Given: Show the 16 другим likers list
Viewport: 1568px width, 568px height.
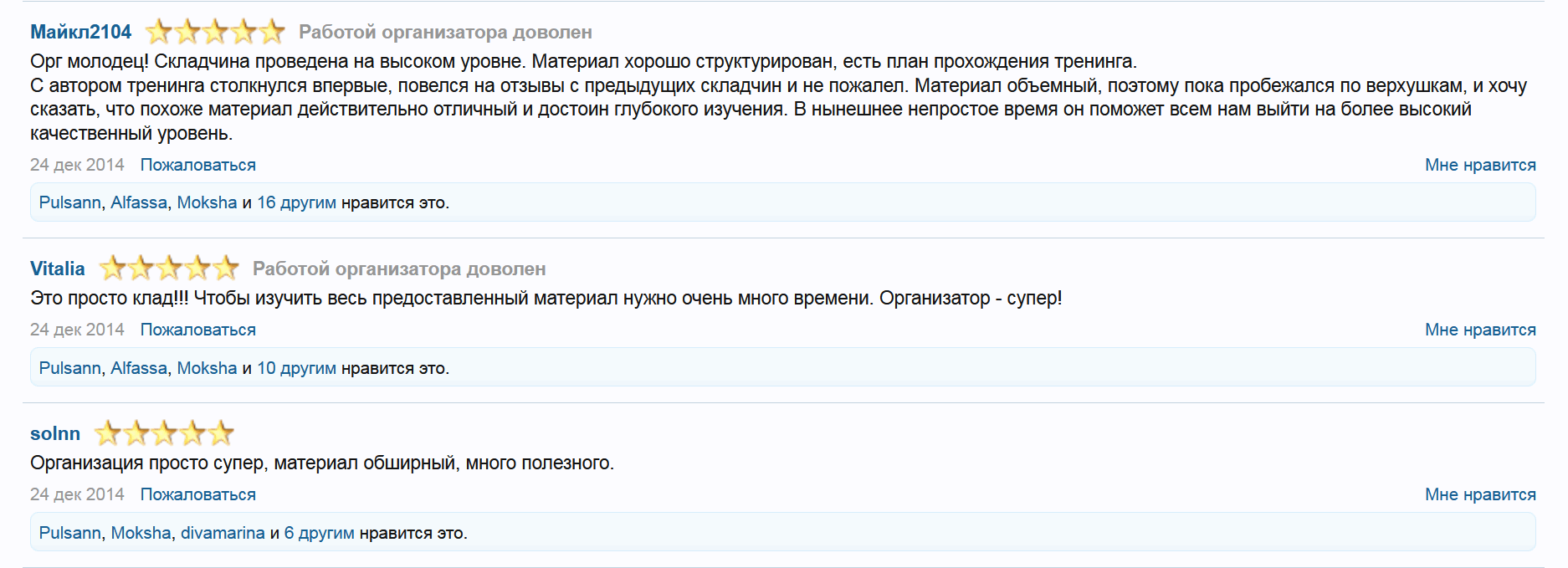Looking at the screenshot, I should tap(296, 202).
